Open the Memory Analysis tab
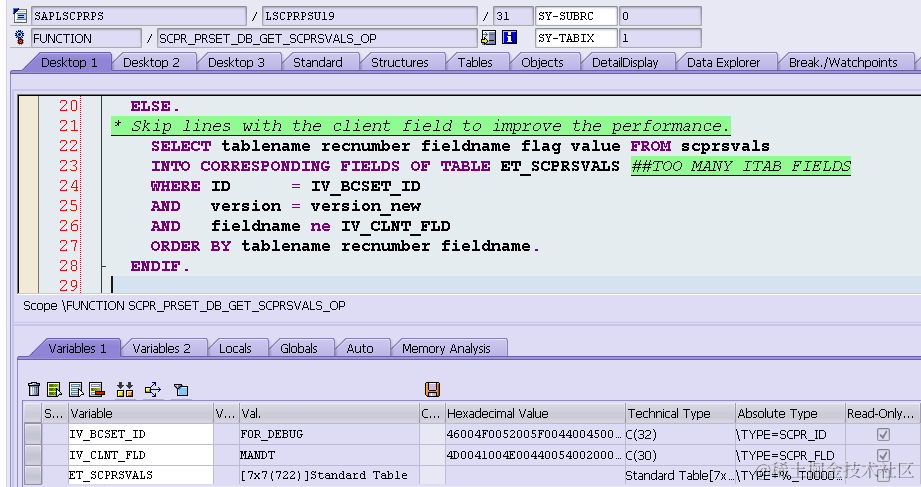Screen dimensions: 921x487 click(x=446, y=348)
